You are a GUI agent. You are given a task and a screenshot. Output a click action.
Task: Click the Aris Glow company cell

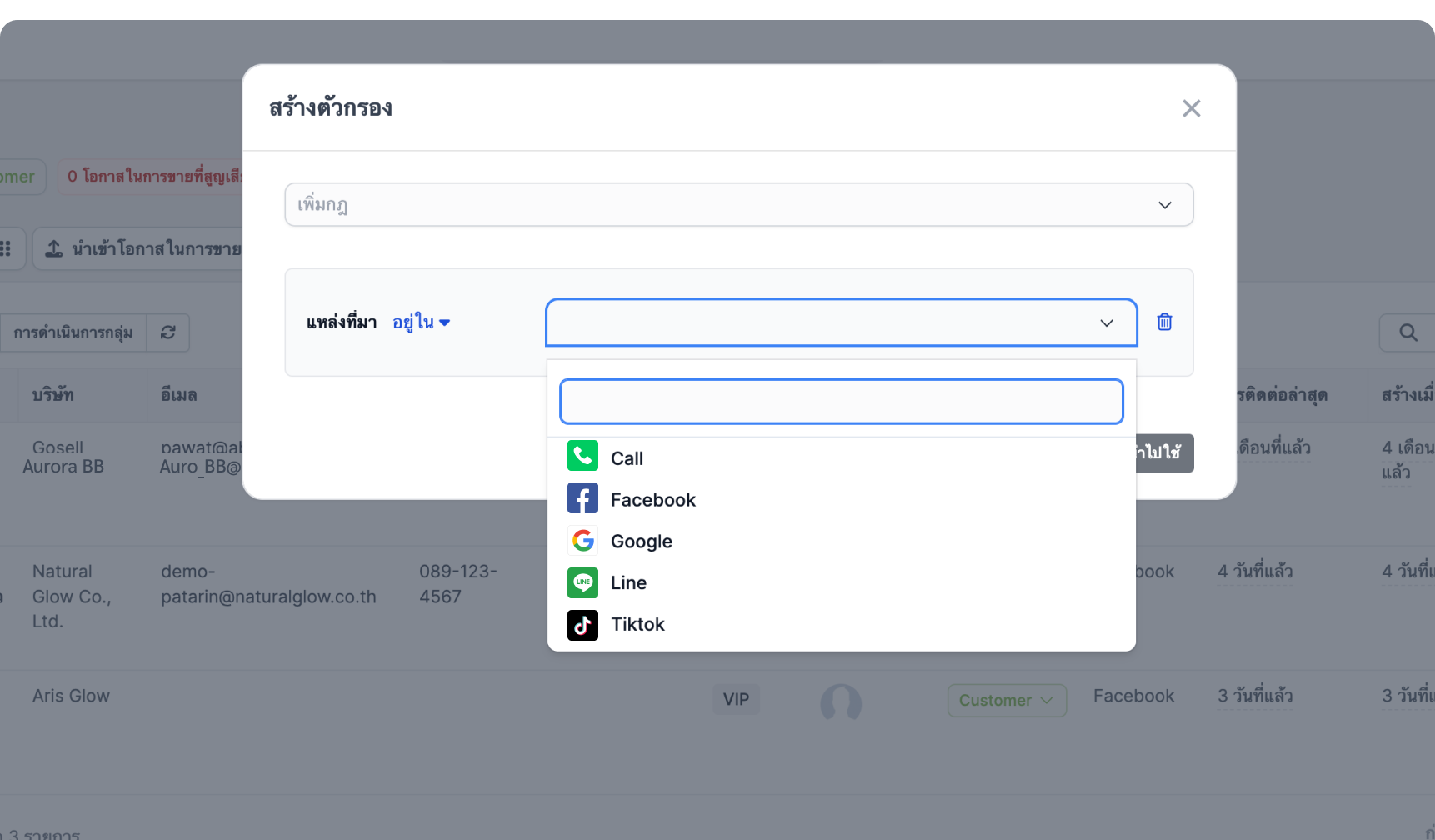[71, 696]
